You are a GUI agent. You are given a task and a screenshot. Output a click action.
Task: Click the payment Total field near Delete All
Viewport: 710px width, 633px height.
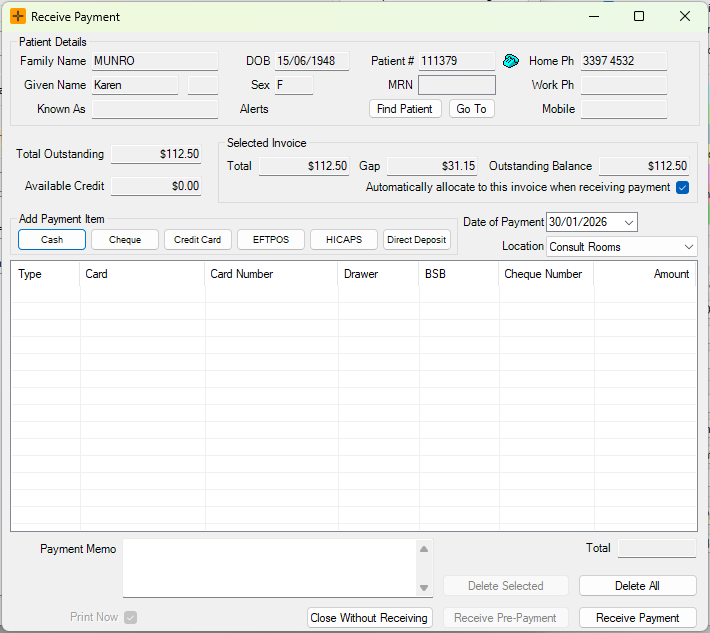coord(657,548)
